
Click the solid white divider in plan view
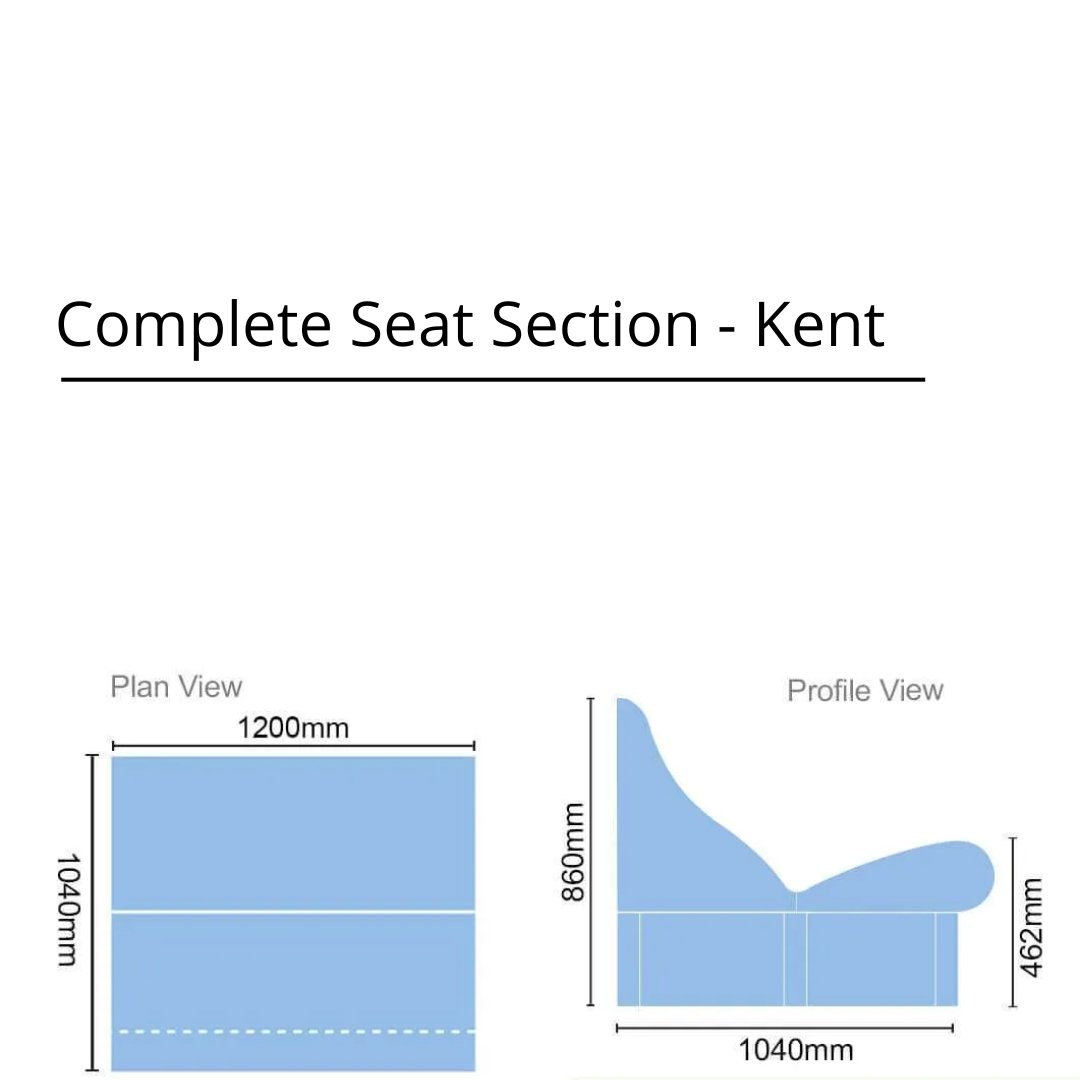[293, 911]
